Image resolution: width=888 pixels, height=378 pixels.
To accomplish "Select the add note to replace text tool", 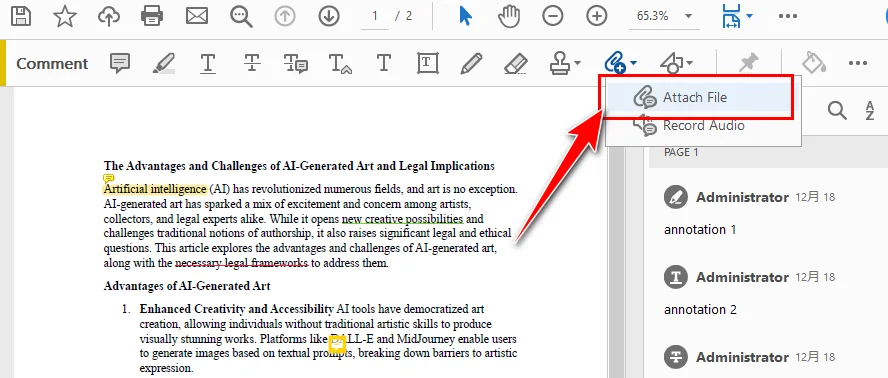I will pos(296,63).
